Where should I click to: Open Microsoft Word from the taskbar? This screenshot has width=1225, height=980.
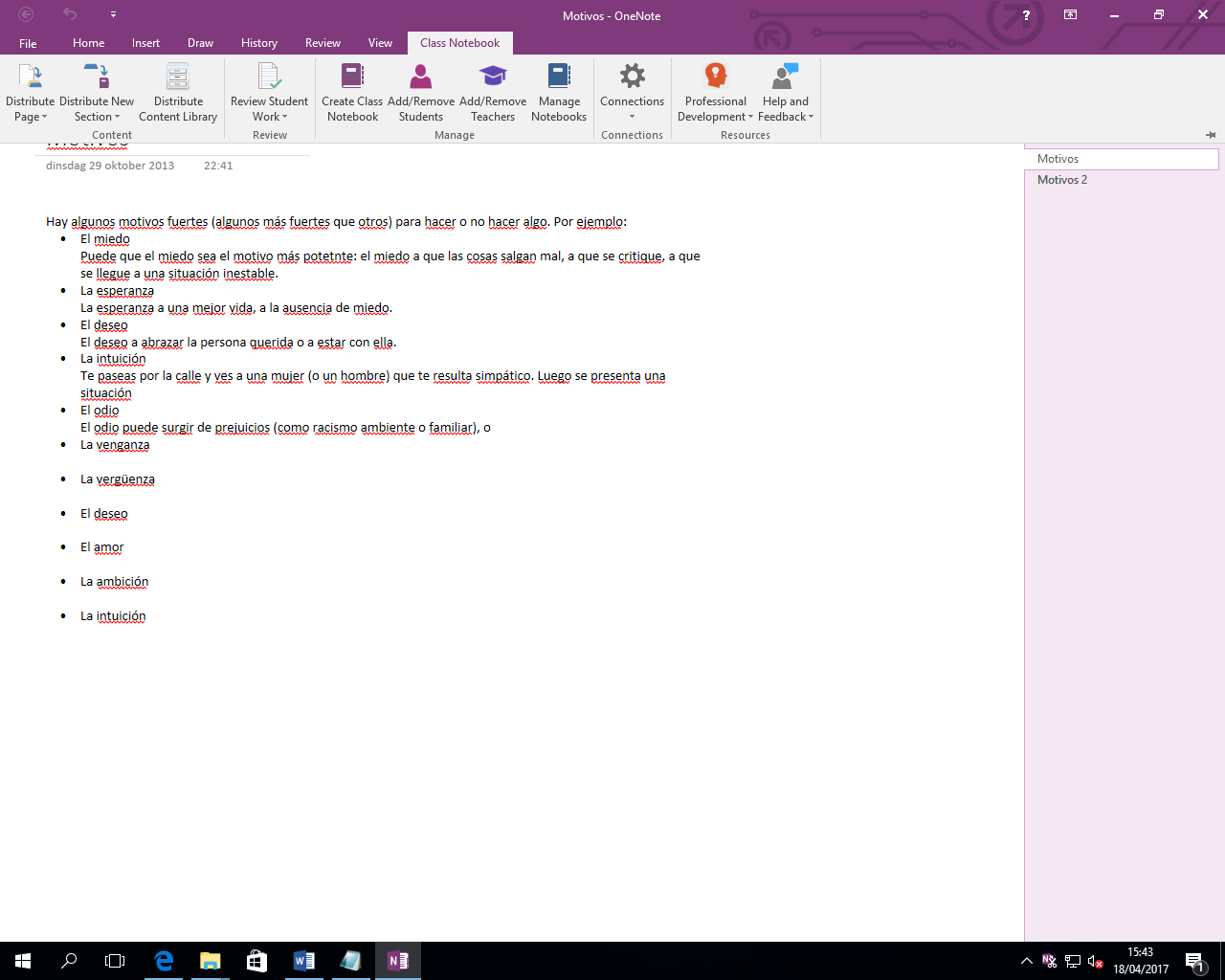click(304, 961)
